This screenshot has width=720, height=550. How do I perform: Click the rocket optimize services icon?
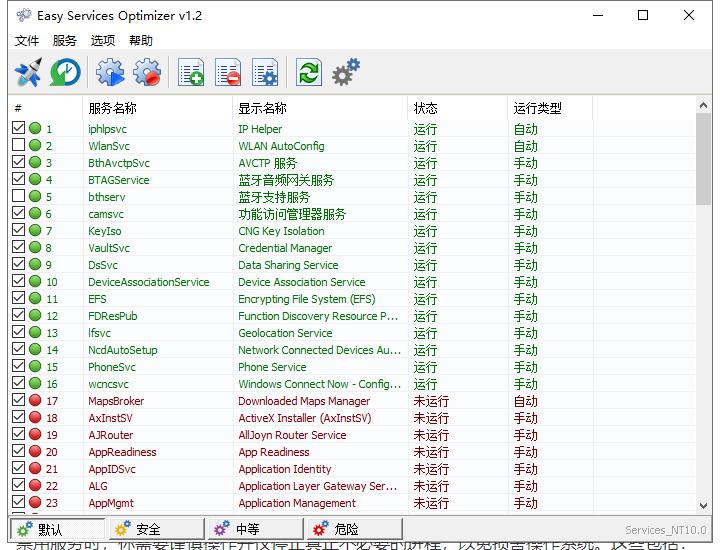(x=27, y=73)
